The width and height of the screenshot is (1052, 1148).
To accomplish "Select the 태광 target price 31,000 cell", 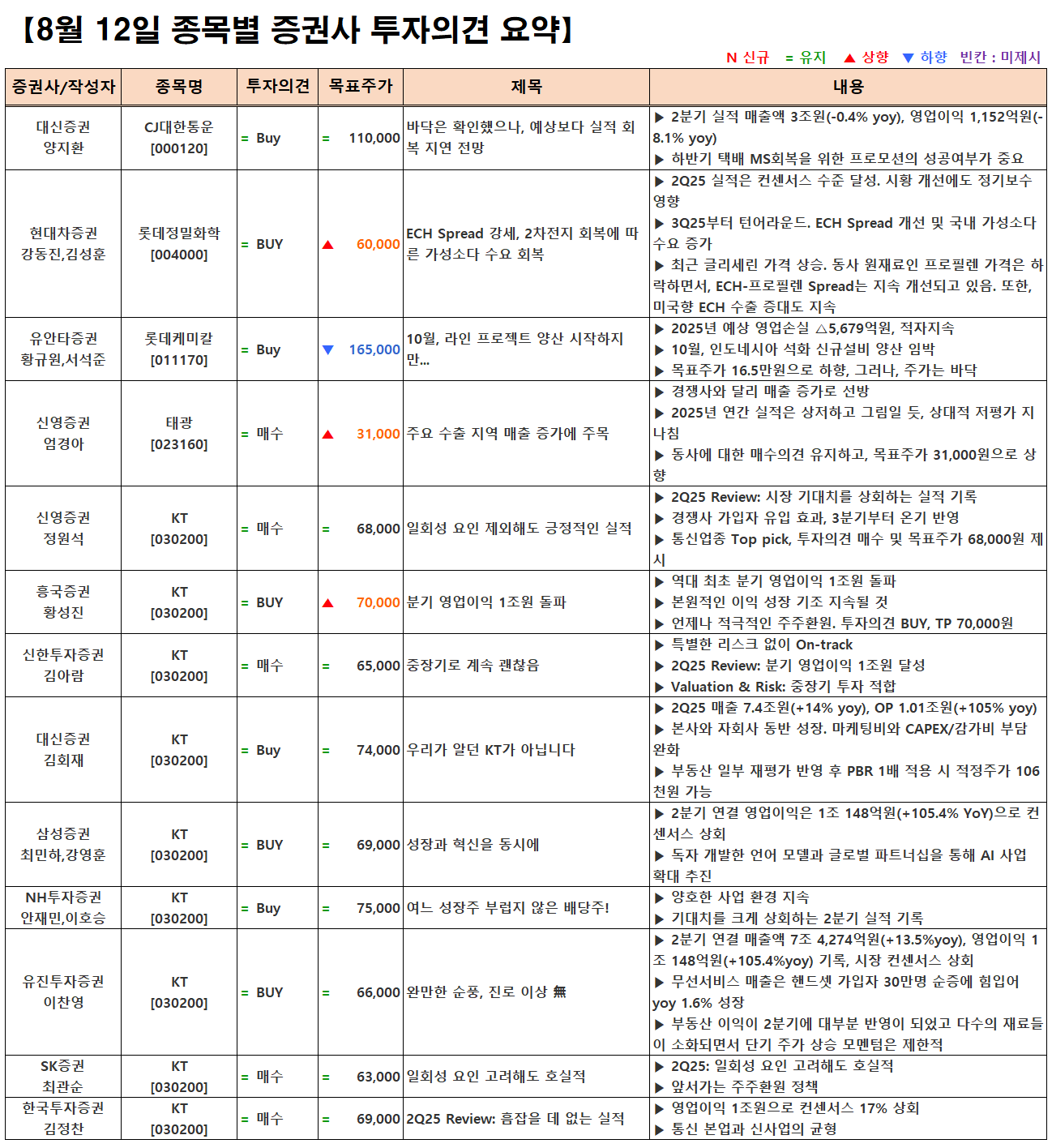I will 378,435.
